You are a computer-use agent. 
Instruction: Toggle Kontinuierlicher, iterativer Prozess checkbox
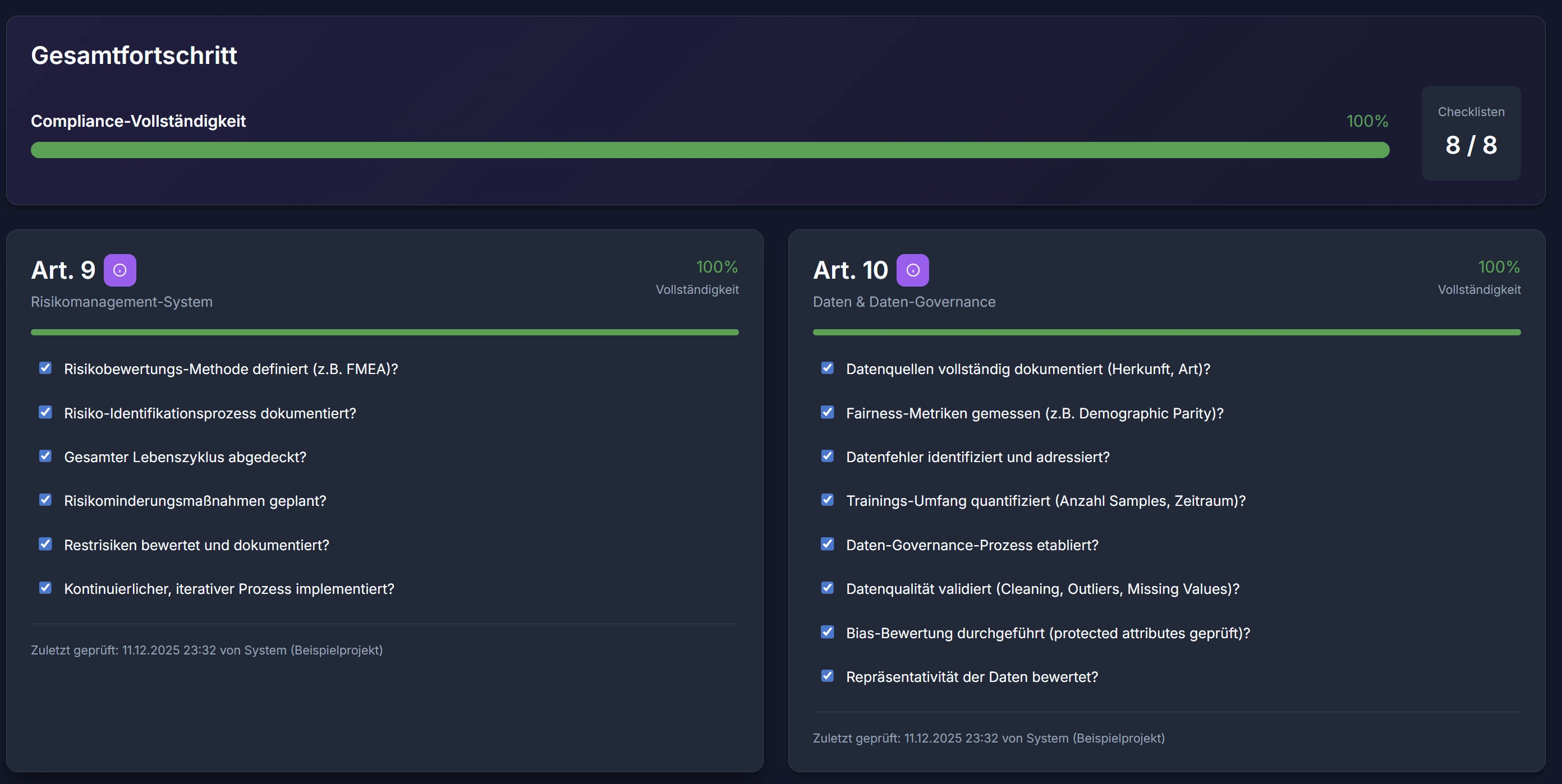pyautogui.click(x=45, y=588)
